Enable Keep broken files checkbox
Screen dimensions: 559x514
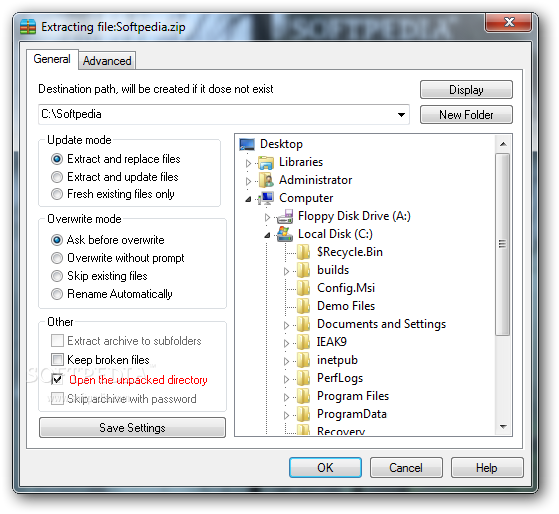(57, 359)
